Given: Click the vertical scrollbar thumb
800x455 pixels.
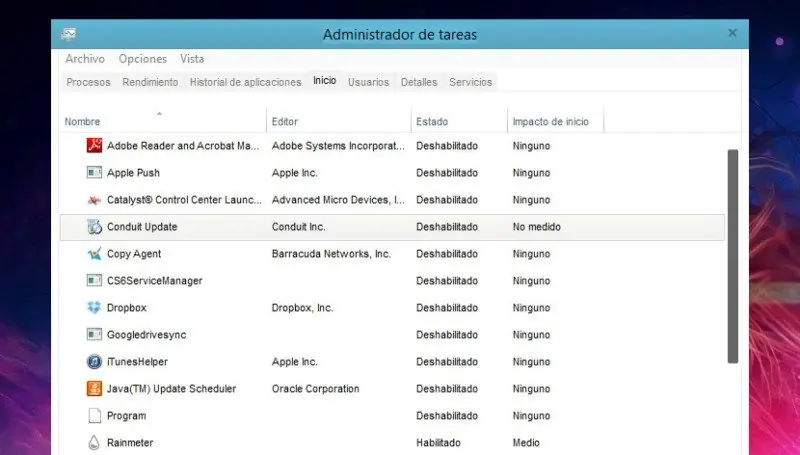Looking at the screenshot, I should [x=733, y=256].
